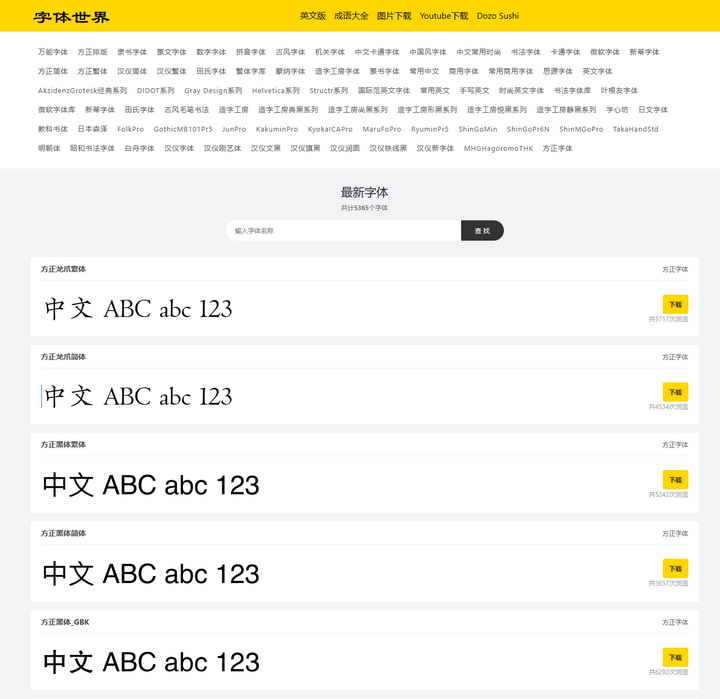Click the 共计5365个字体 count text
720x699 pixels.
(x=364, y=208)
